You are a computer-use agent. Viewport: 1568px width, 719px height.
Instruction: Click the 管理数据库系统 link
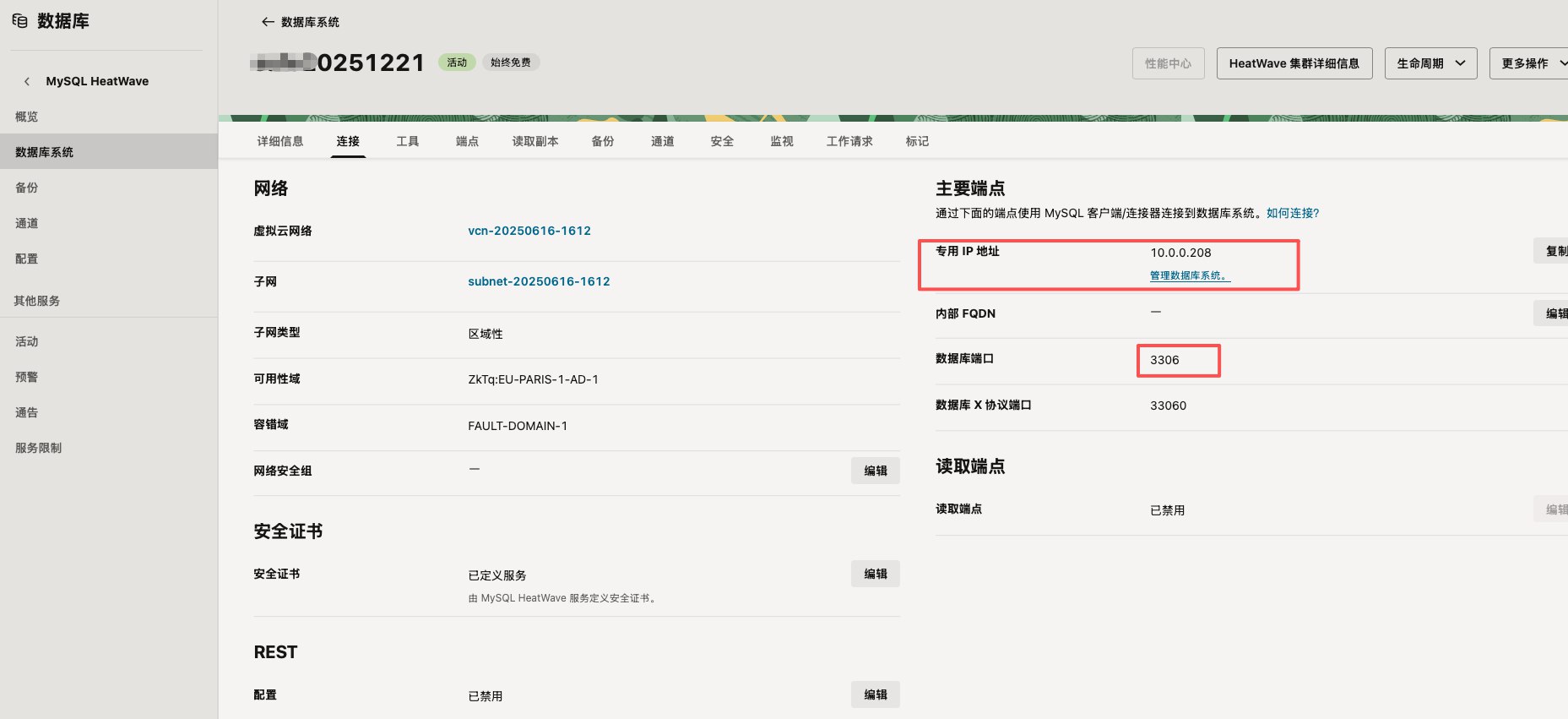(x=1189, y=275)
